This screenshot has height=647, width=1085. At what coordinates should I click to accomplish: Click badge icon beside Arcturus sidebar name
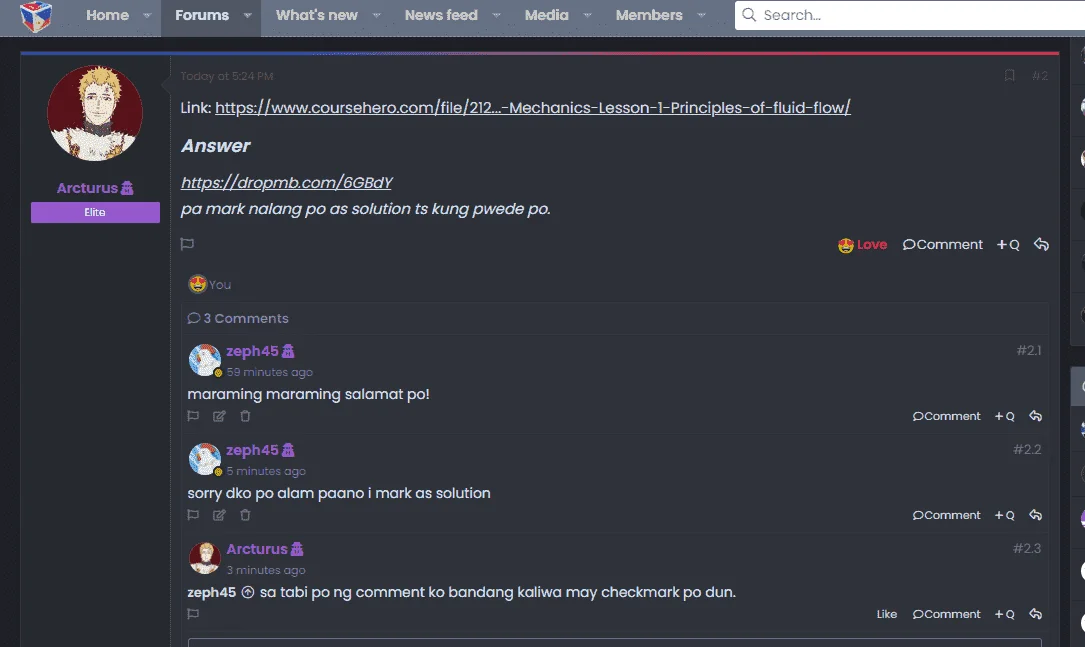pyautogui.click(x=127, y=188)
